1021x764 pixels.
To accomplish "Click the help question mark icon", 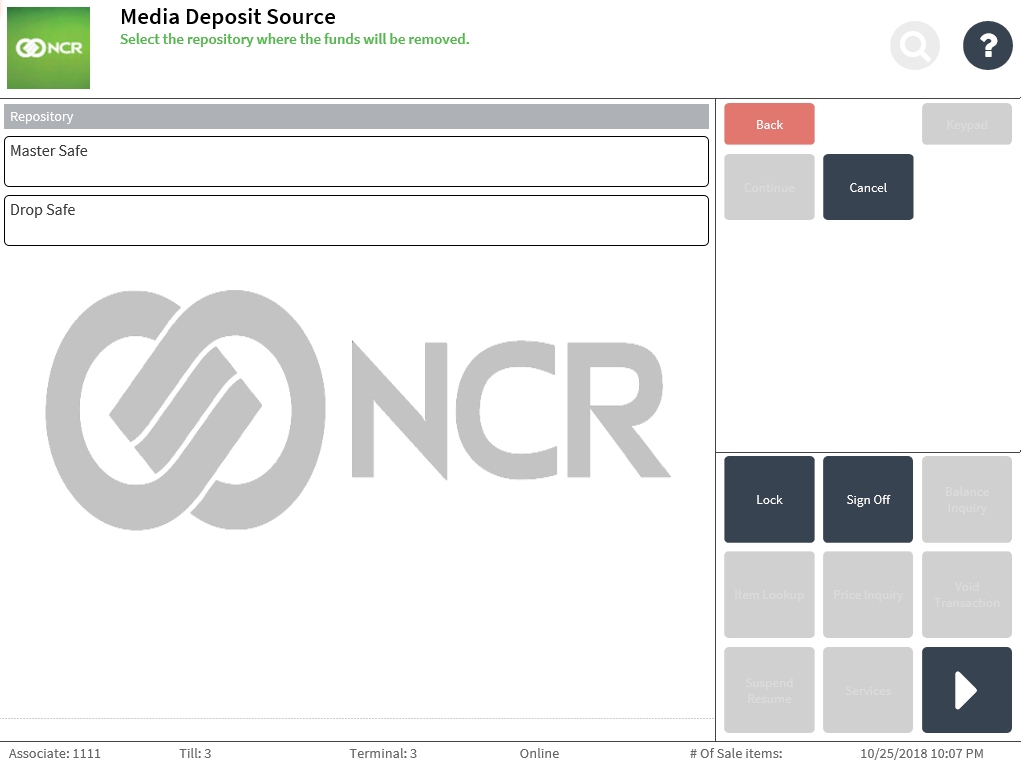I will click(987, 45).
